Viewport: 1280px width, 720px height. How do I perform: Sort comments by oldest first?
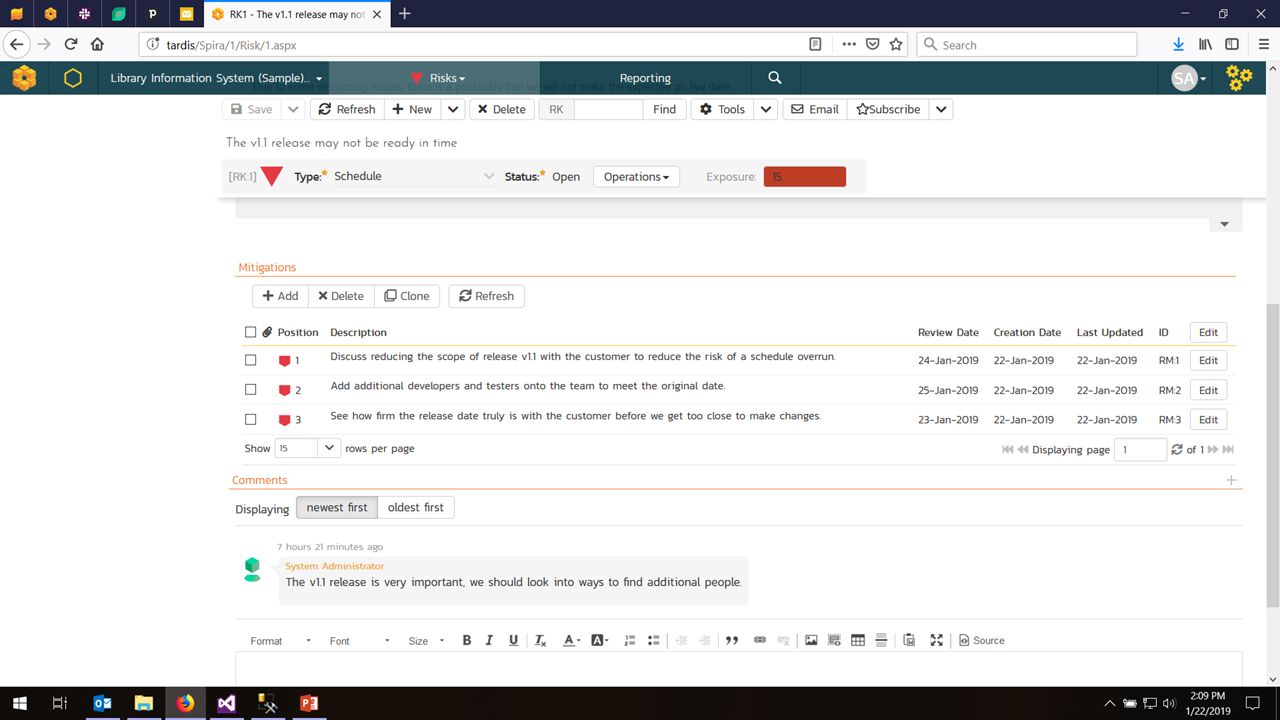coord(415,507)
